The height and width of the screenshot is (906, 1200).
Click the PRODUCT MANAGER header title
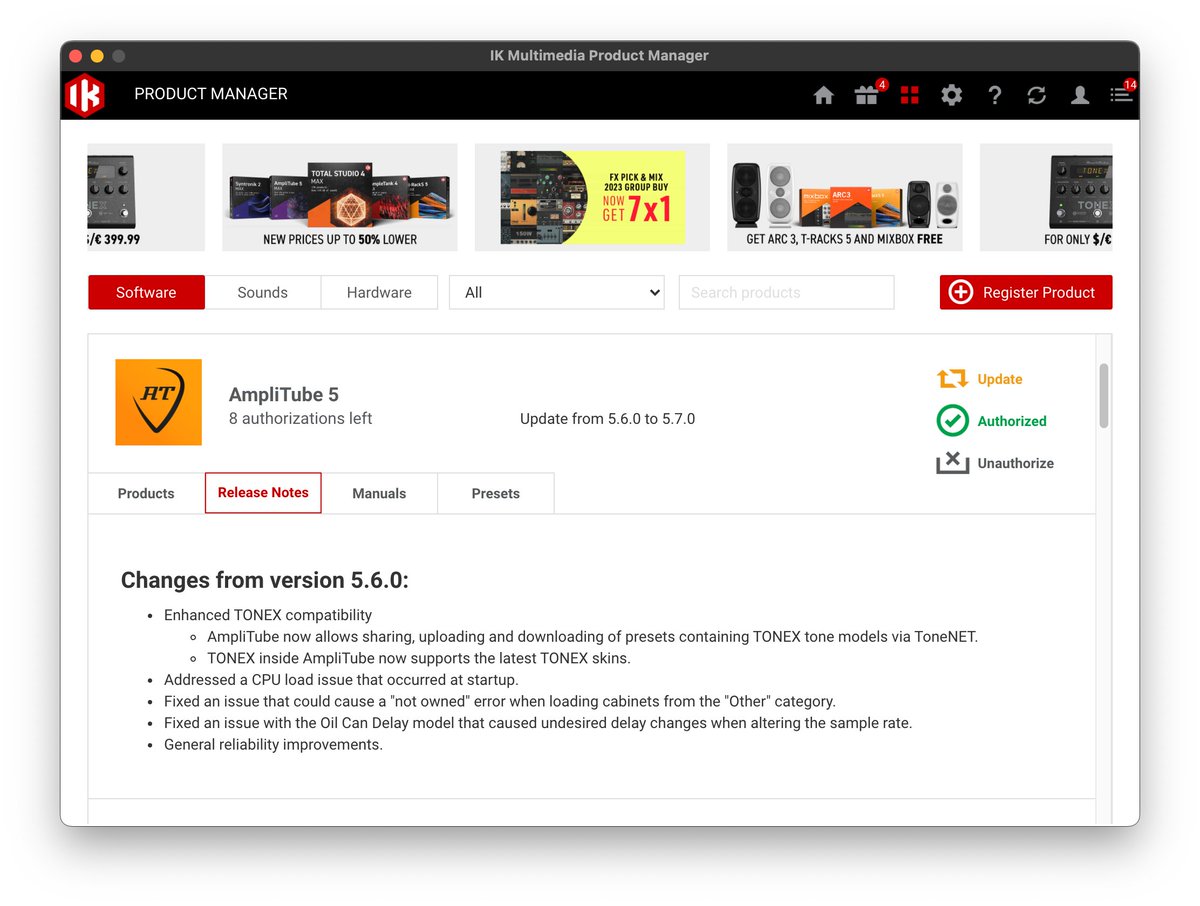pyautogui.click(x=211, y=94)
